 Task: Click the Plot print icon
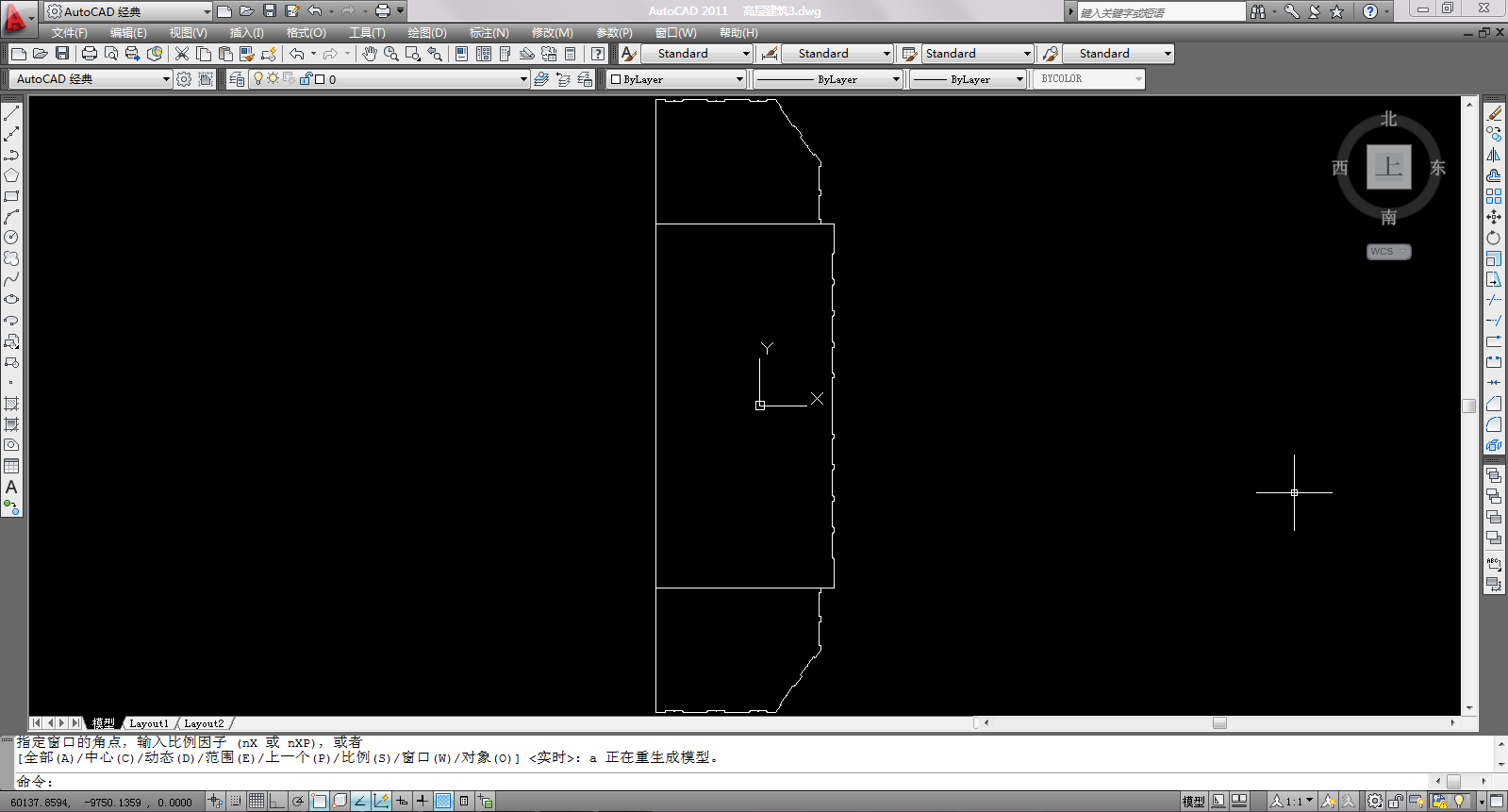[x=90, y=54]
